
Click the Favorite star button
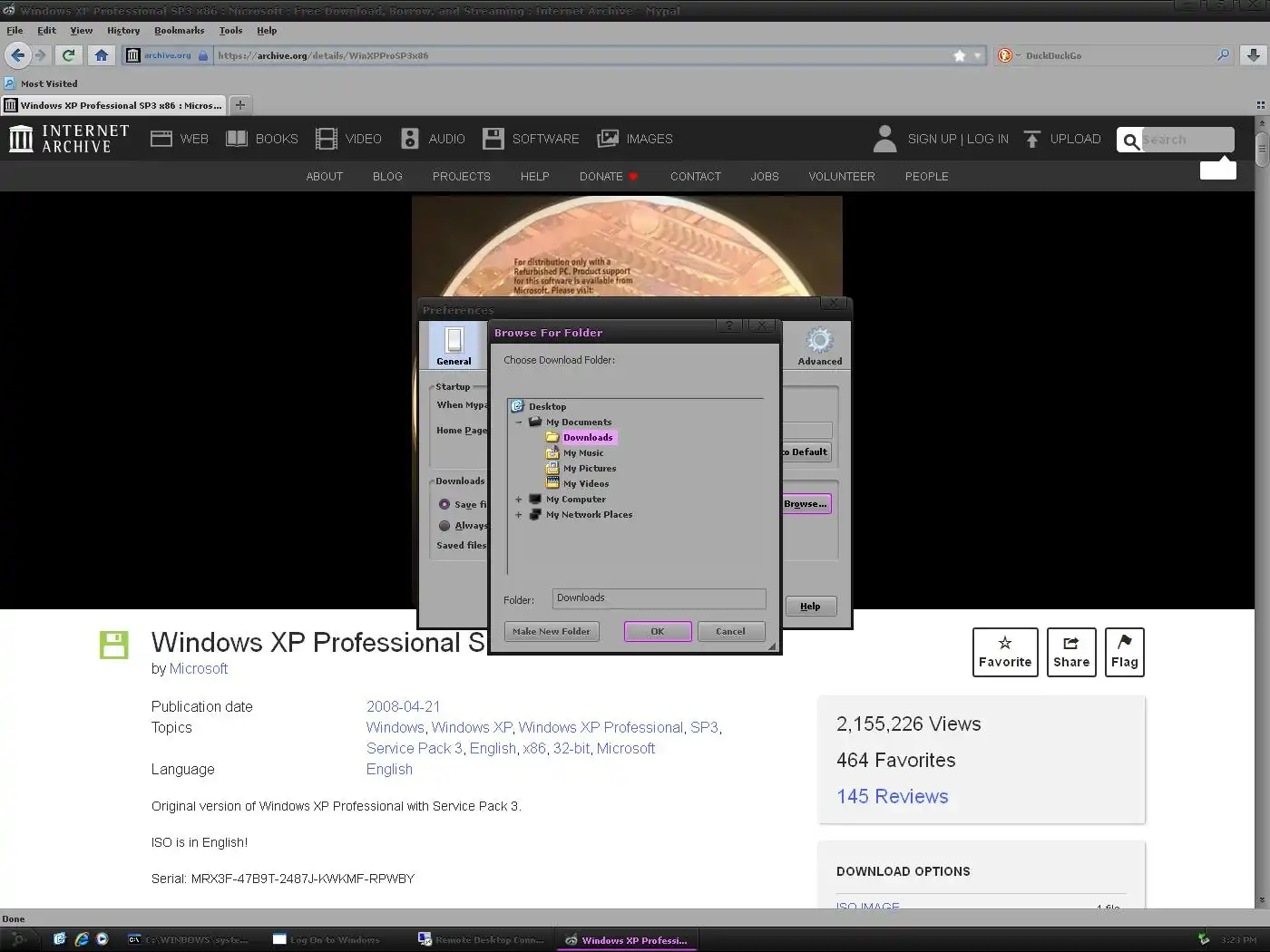(x=1005, y=652)
